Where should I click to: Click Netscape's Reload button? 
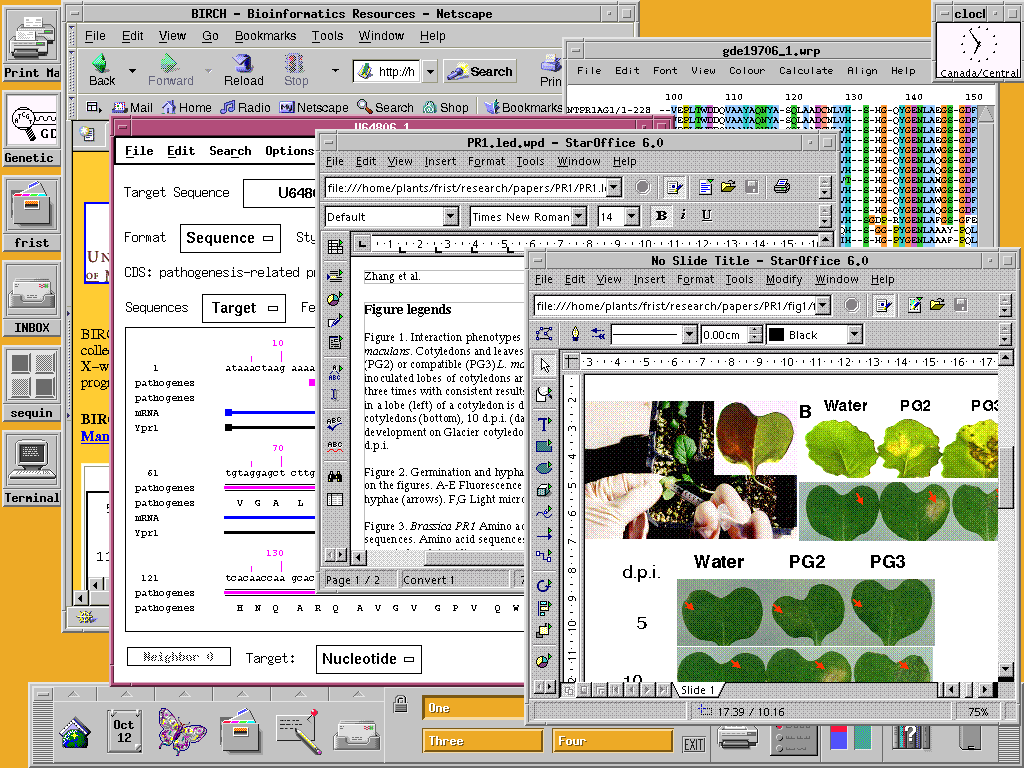(244, 71)
